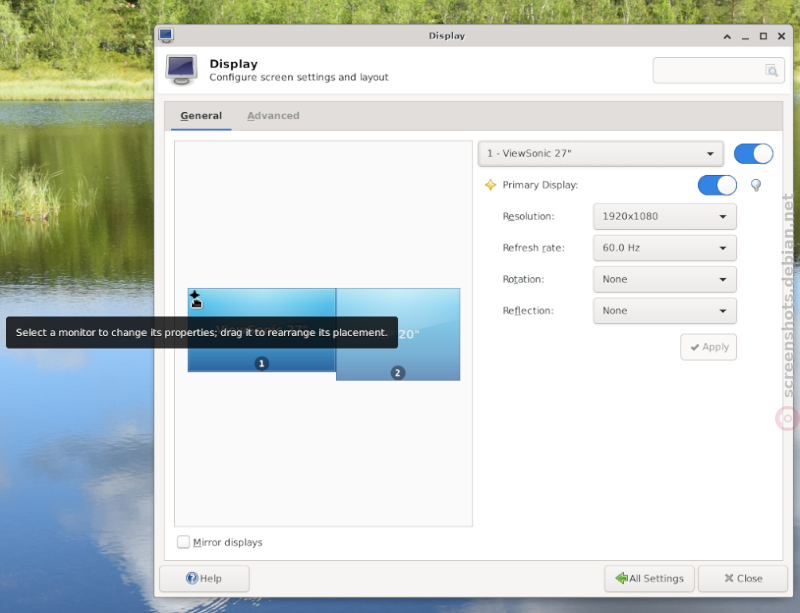Screen dimensions: 800x613
Task: Click the Close button at bottom
Action: (743, 578)
